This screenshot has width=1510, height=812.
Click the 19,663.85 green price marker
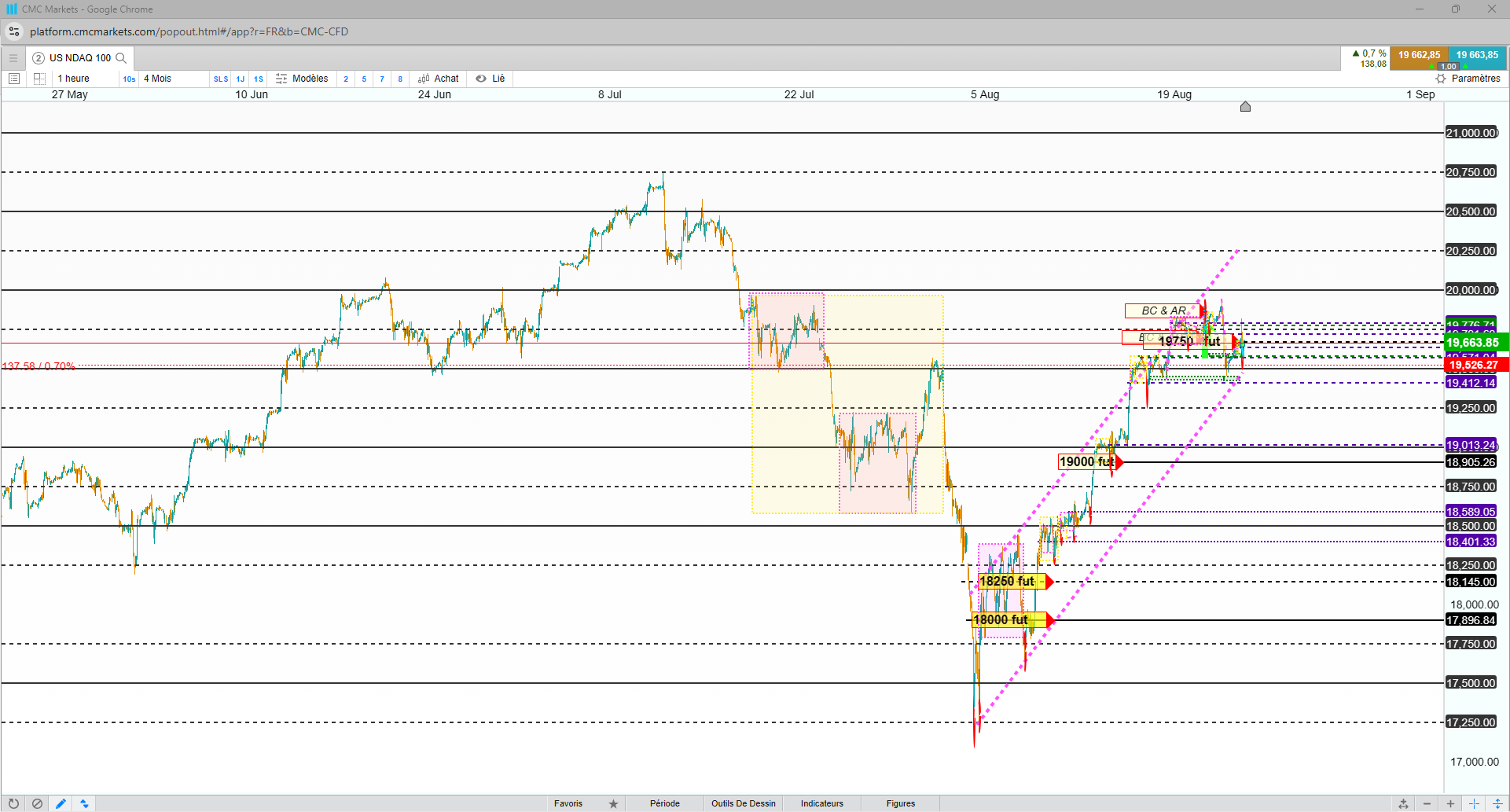pyautogui.click(x=1473, y=343)
